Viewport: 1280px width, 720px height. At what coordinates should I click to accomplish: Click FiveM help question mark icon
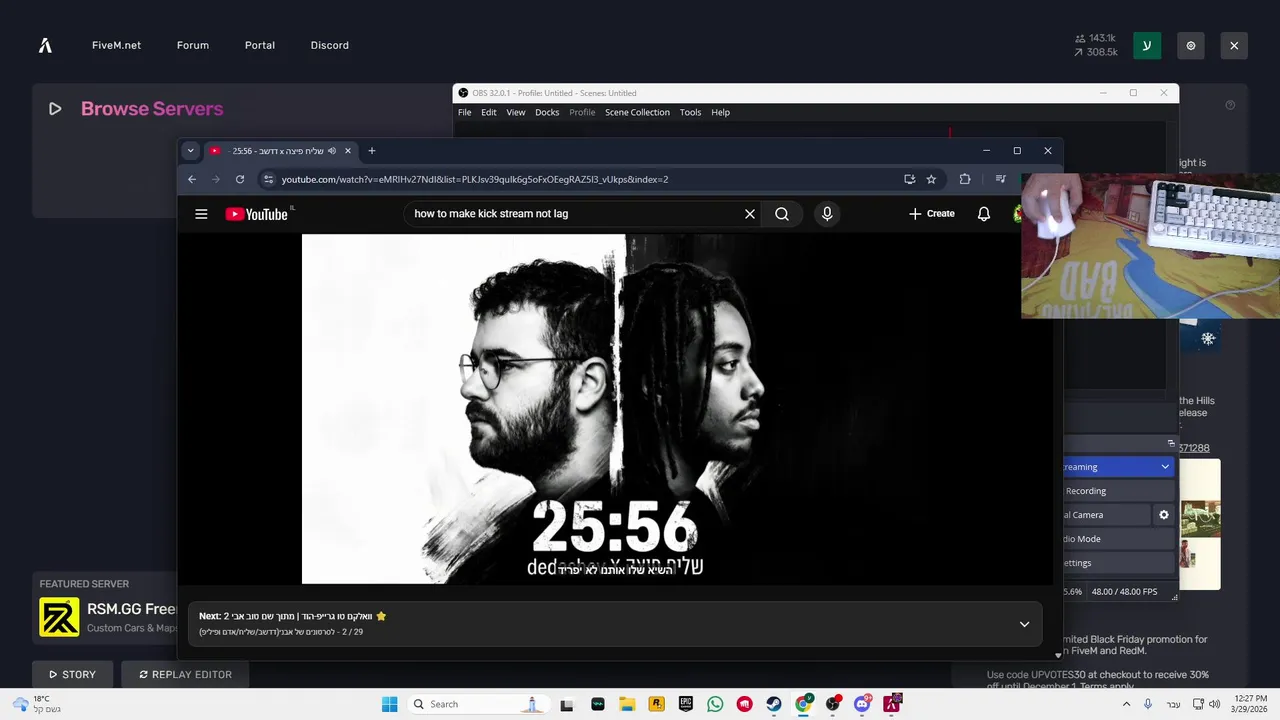(x=1230, y=105)
